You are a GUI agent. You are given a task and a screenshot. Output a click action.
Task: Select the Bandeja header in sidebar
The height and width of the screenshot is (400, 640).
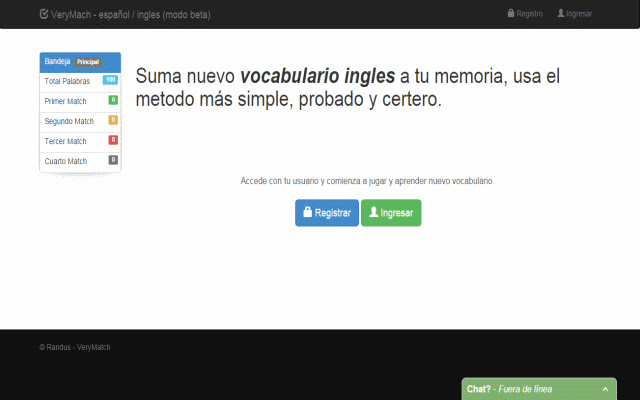pos(80,62)
